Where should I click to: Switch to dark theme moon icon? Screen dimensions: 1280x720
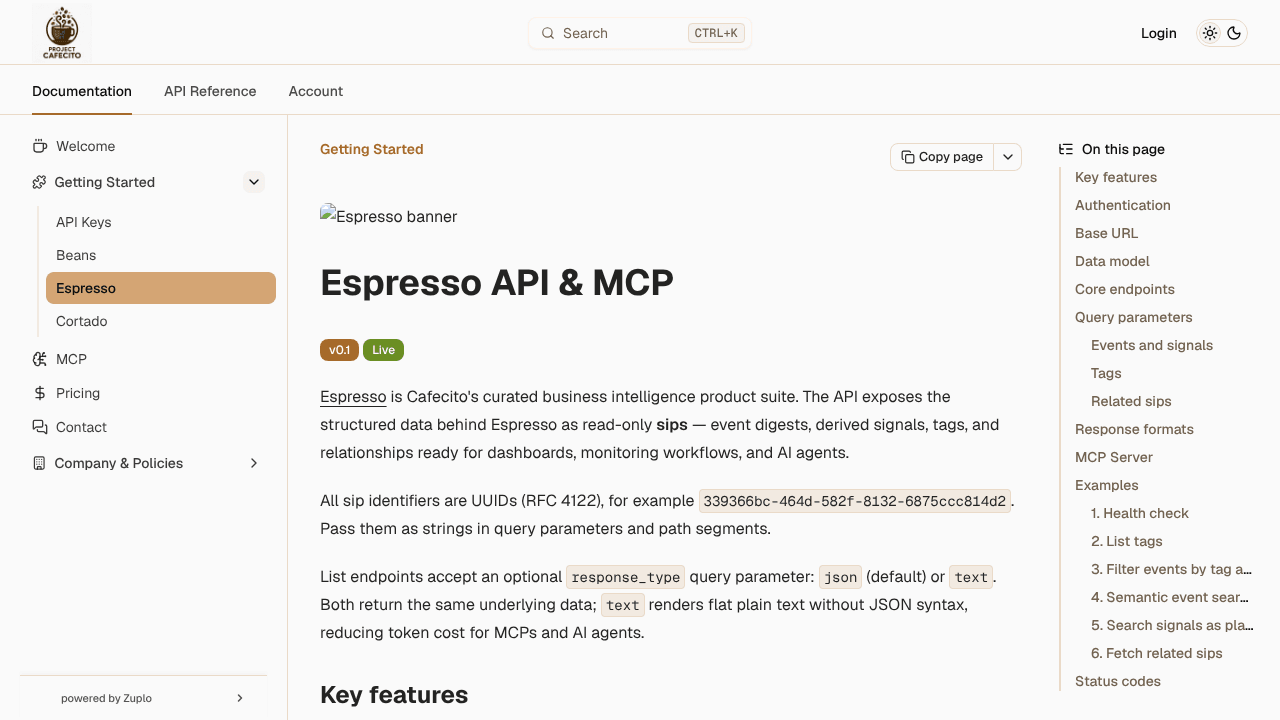[x=1234, y=33]
